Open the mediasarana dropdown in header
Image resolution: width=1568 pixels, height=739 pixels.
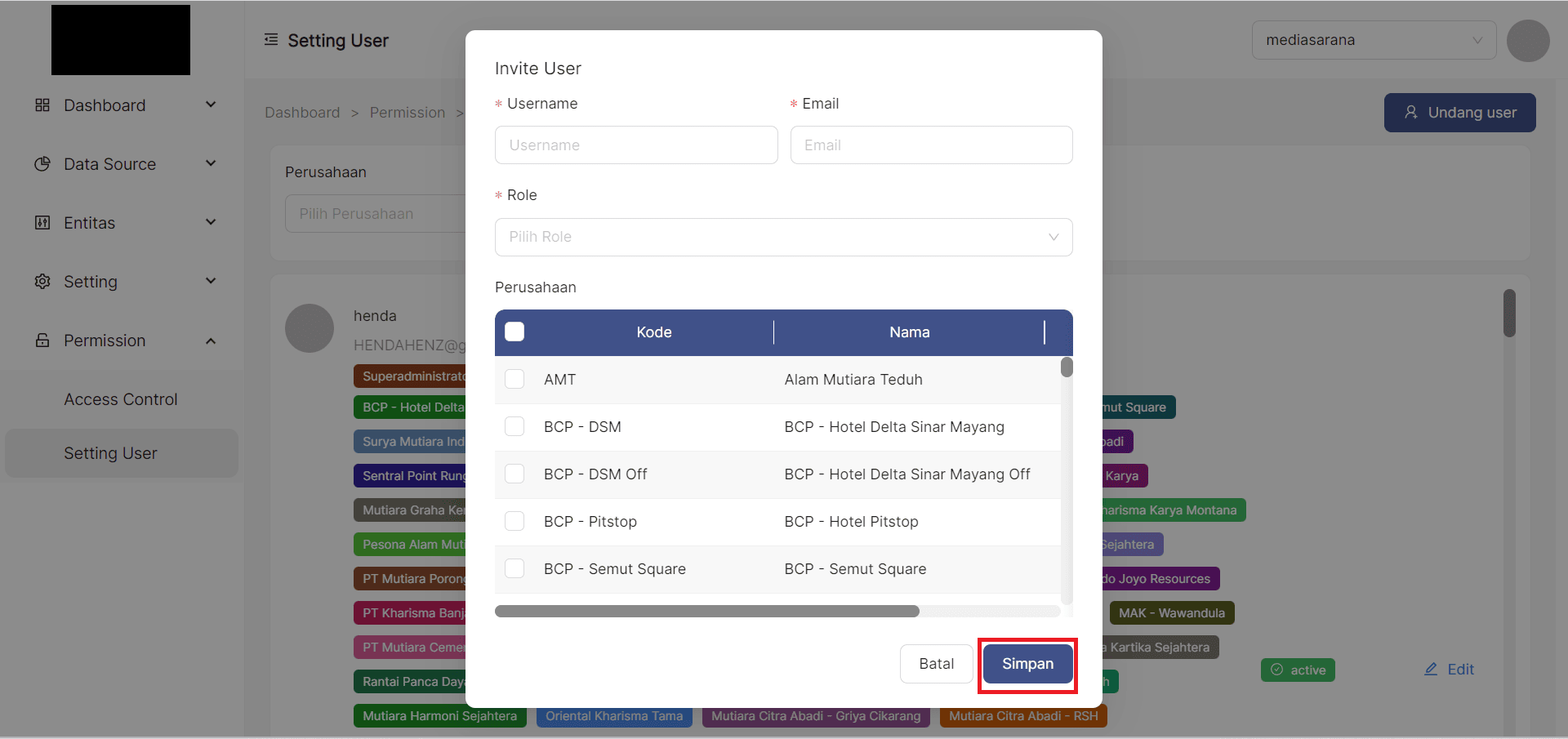coord(1373,40)
